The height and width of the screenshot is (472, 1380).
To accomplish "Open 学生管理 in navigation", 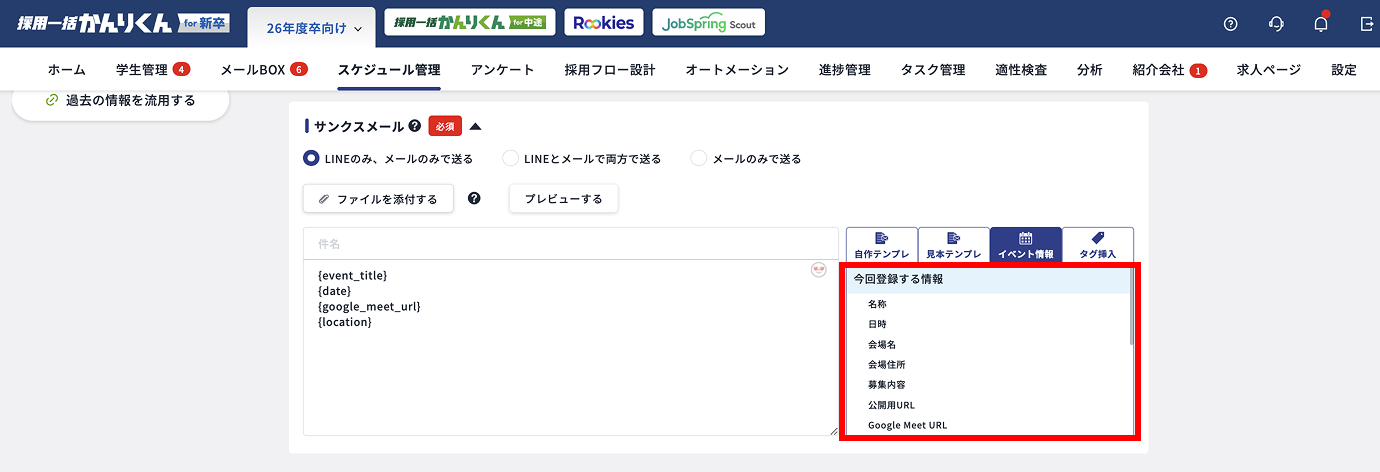I will pyautogui.click(x=142, y=70).
